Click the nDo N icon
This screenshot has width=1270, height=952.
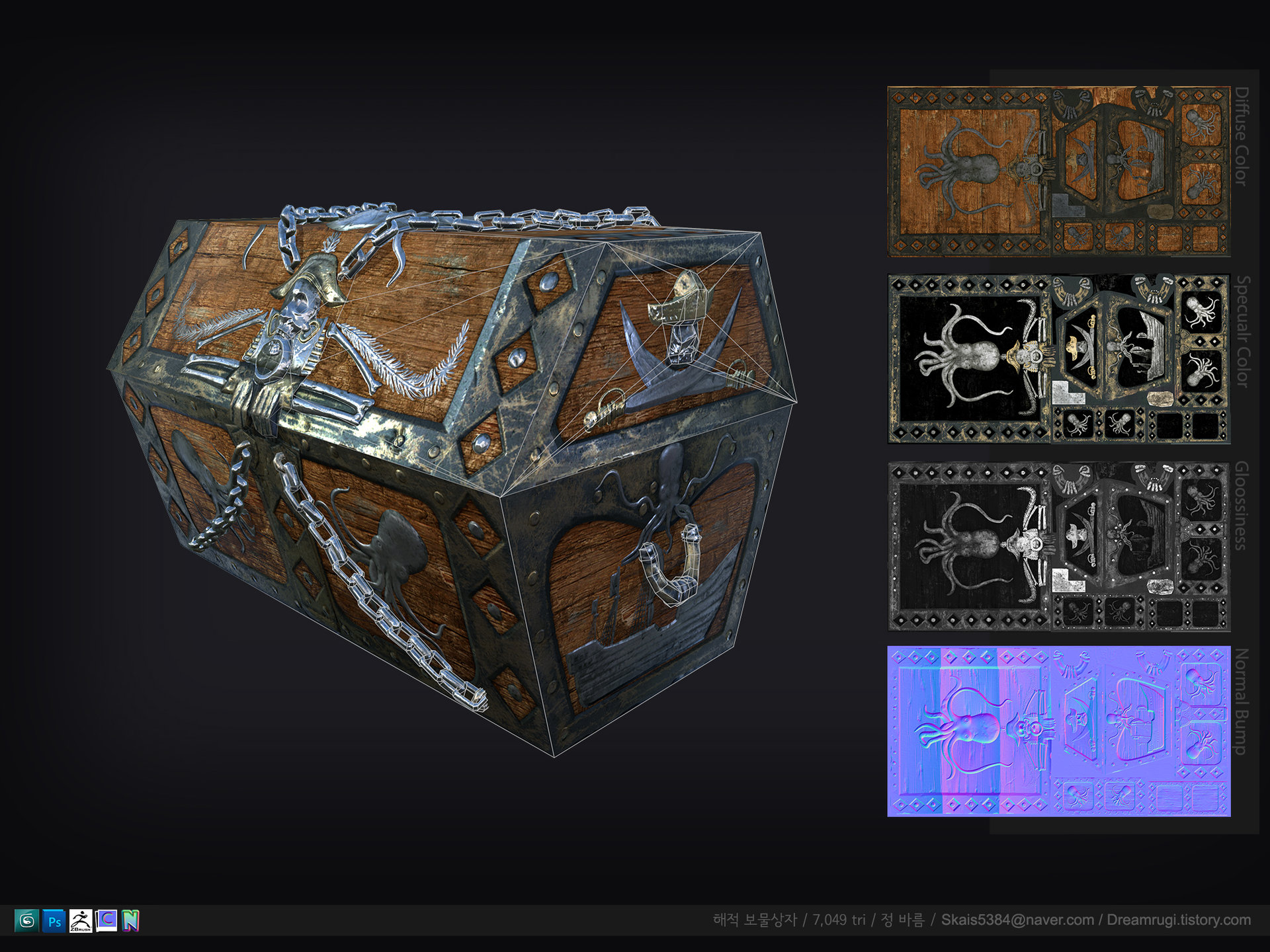coord(131,920)
